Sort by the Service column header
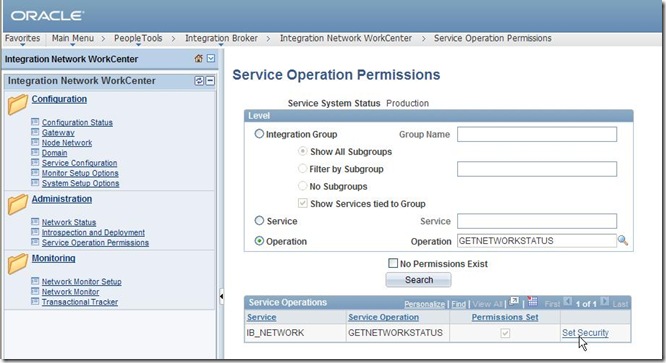The width and height of the screenshot is (666, 363). pyautogui.click(x=262, y=317)
